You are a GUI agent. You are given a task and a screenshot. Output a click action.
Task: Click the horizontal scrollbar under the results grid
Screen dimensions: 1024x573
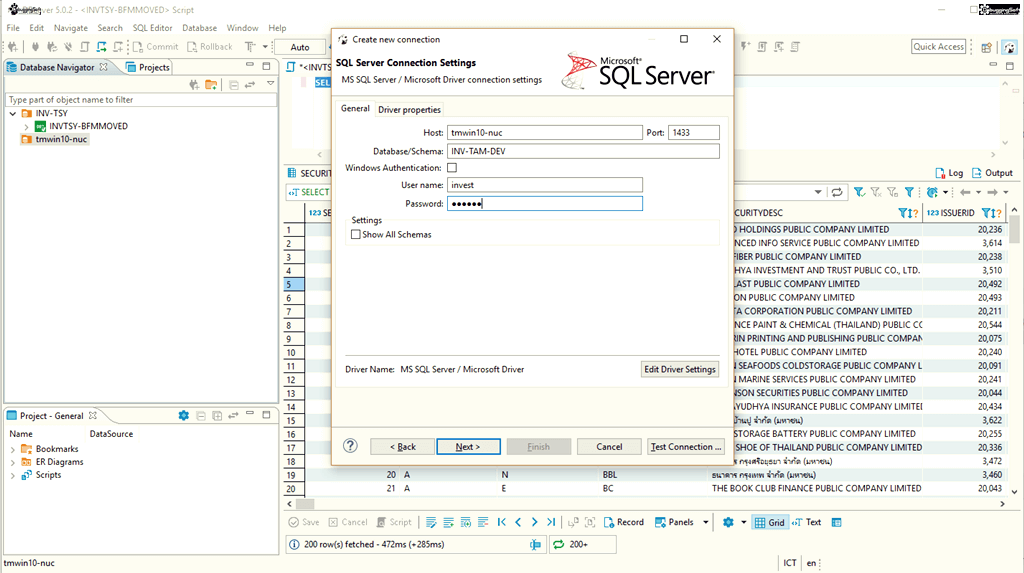pos(640,504)
